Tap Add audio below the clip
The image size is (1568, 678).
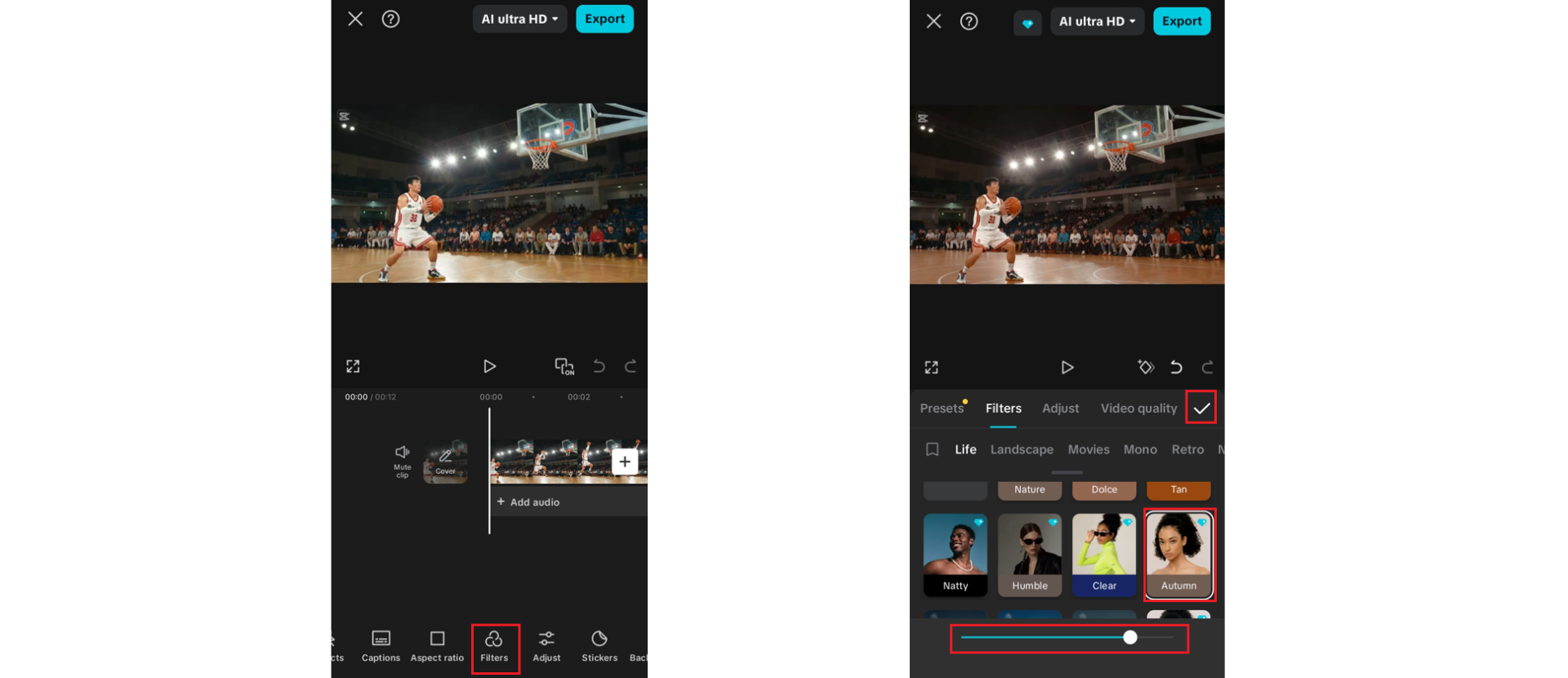coord(528,502)
